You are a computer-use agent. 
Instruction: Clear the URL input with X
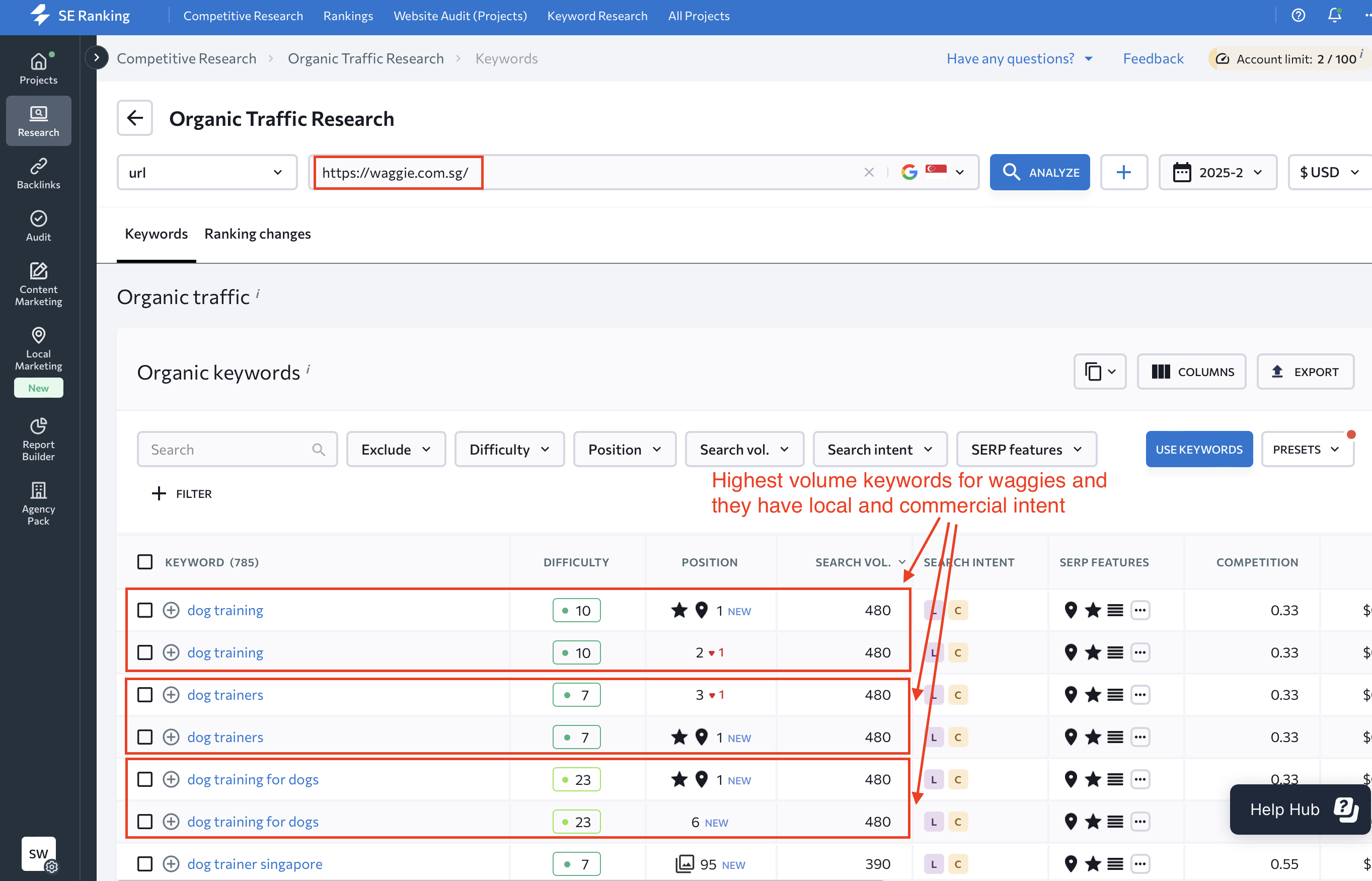[869, 172]
